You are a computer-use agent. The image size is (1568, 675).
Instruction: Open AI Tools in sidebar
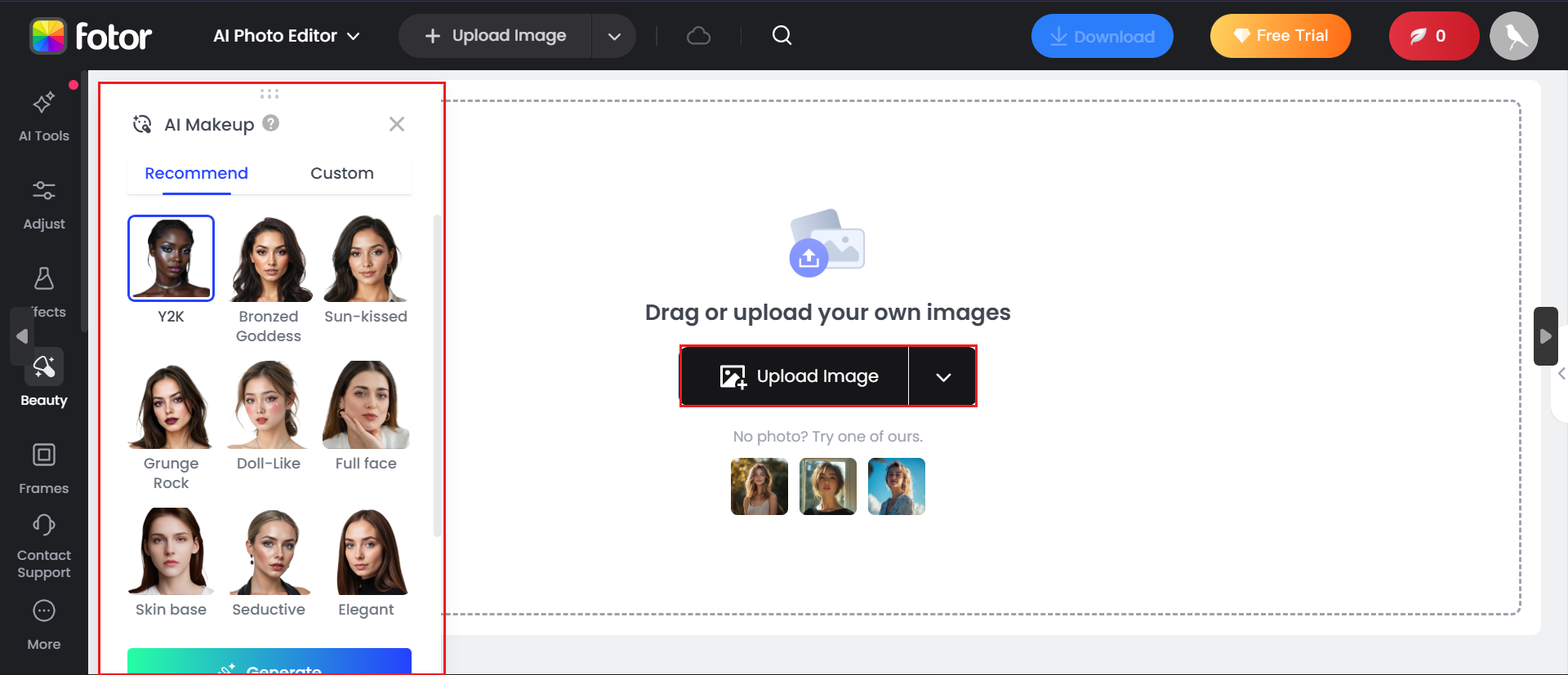[44, 117]
